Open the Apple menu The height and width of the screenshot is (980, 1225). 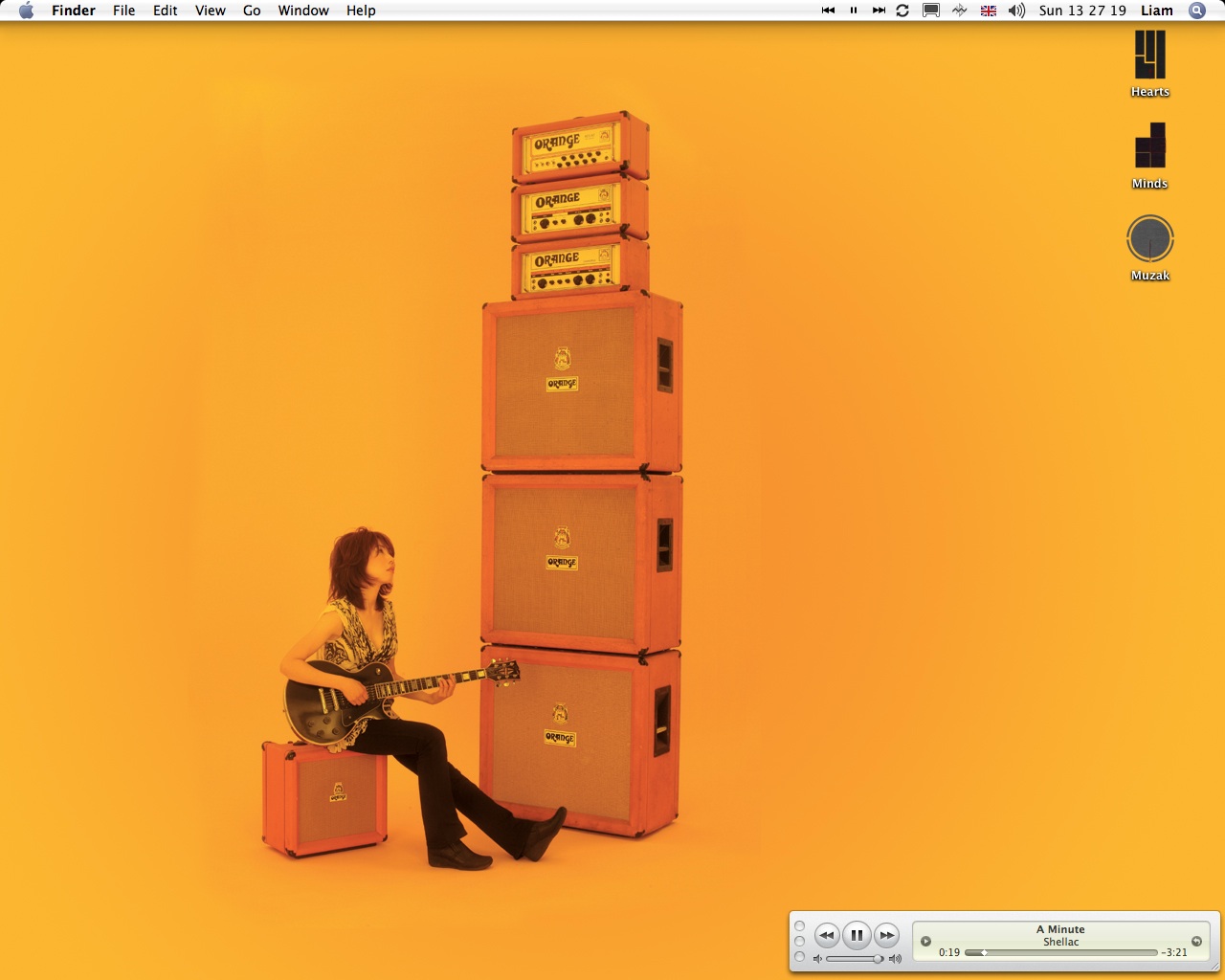click(26, 11)
